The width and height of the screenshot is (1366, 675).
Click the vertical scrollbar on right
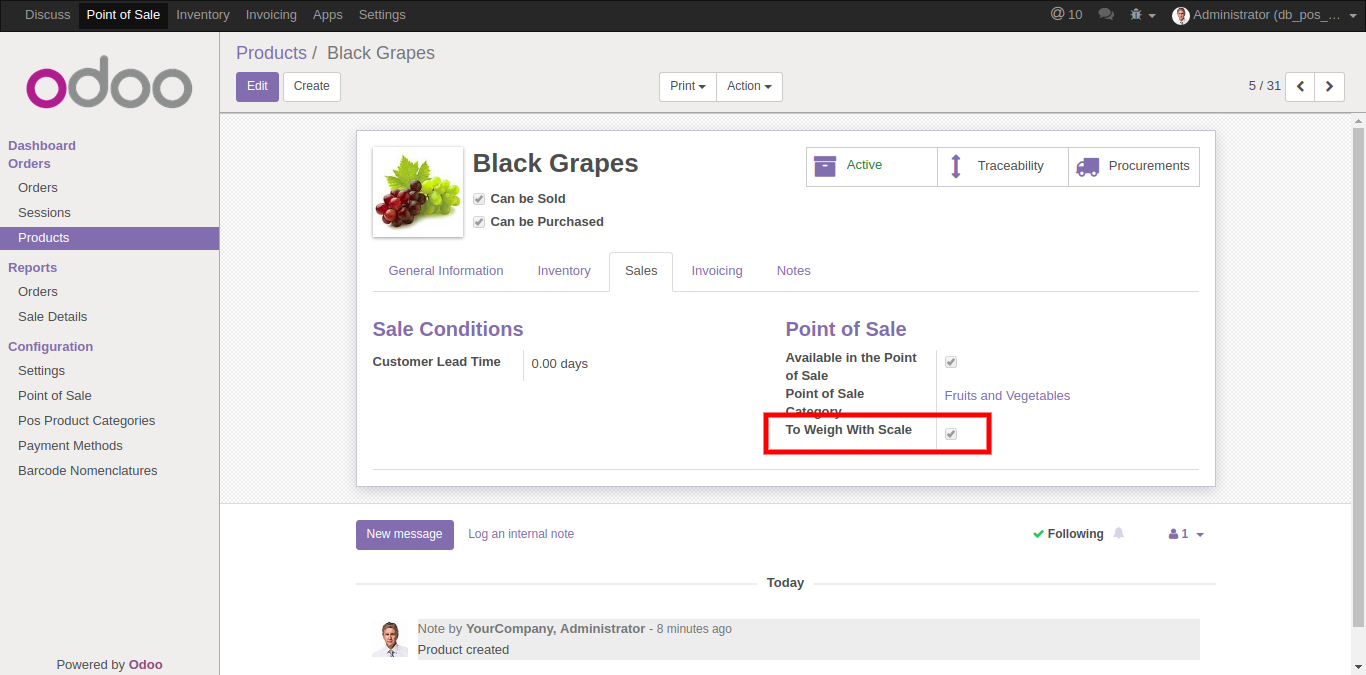1358,380
